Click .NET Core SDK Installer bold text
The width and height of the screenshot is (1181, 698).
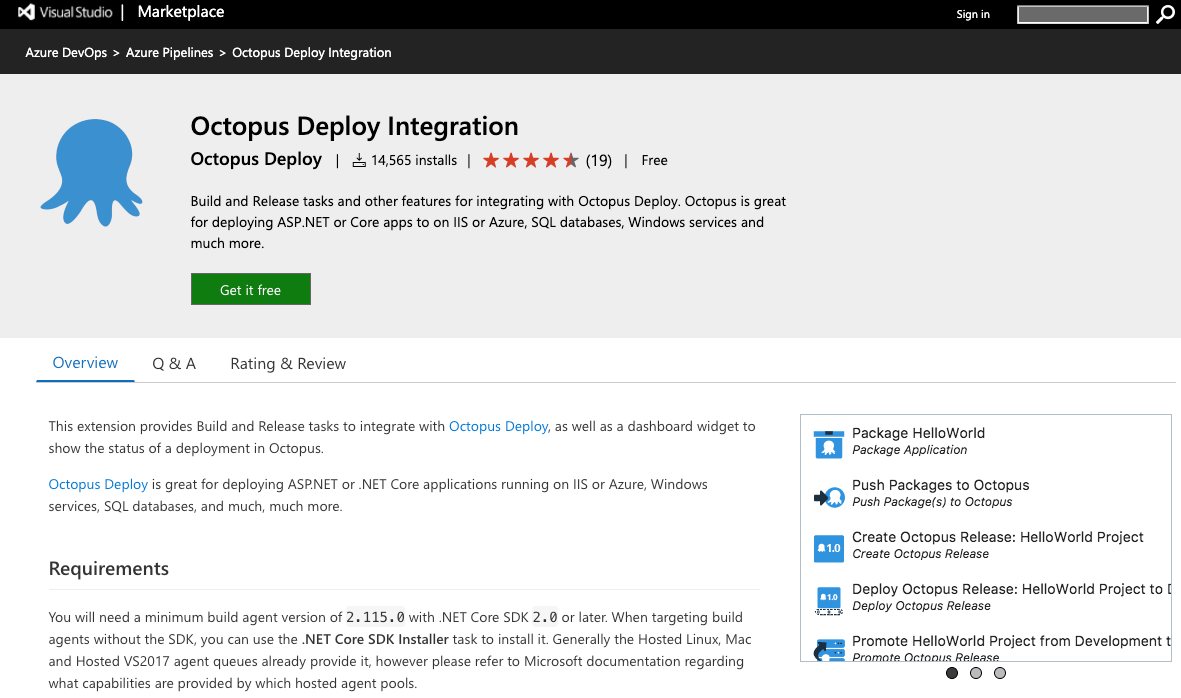(x=375, y=639)
